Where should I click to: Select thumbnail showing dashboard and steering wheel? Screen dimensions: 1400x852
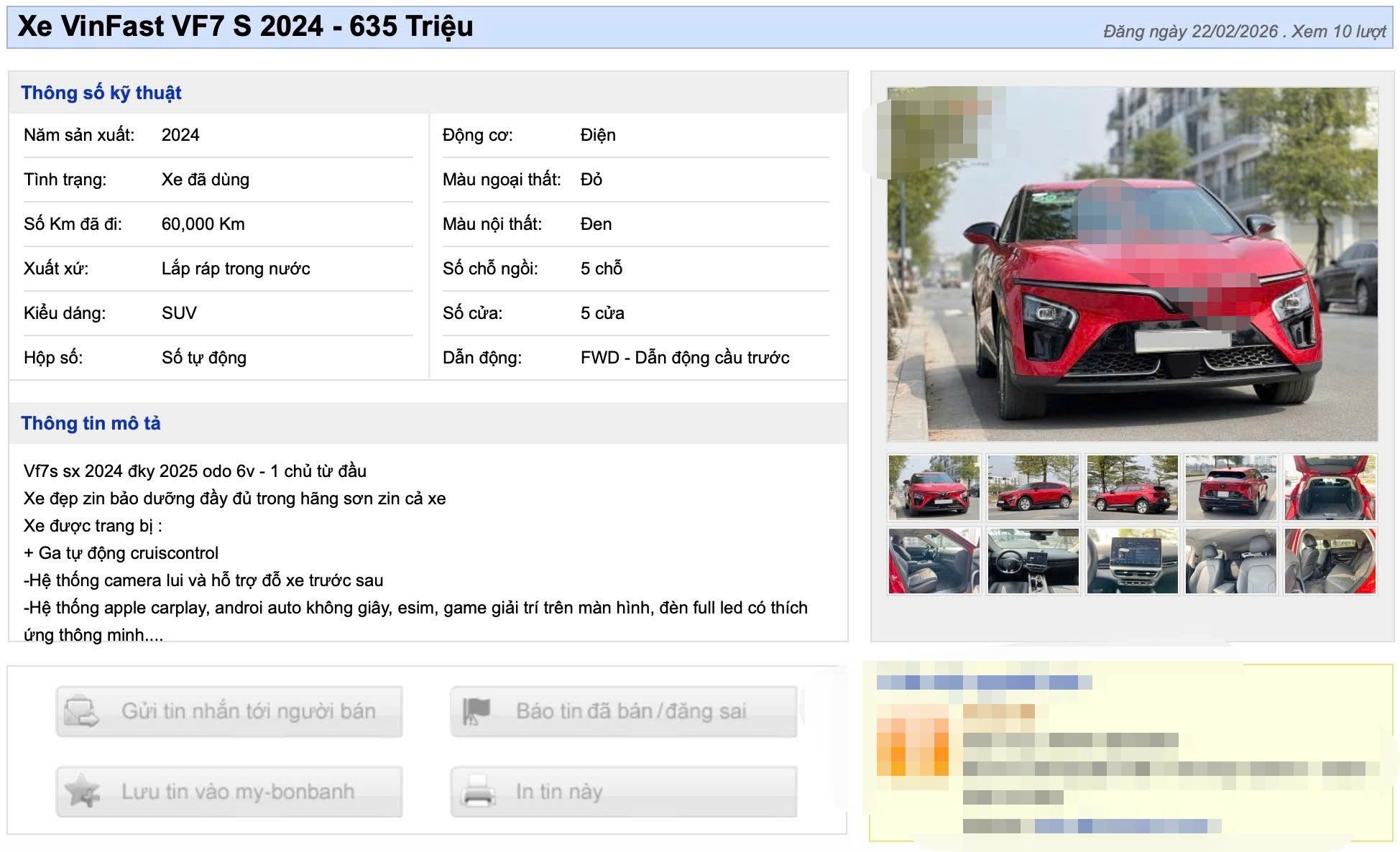tap(1033, 561)
